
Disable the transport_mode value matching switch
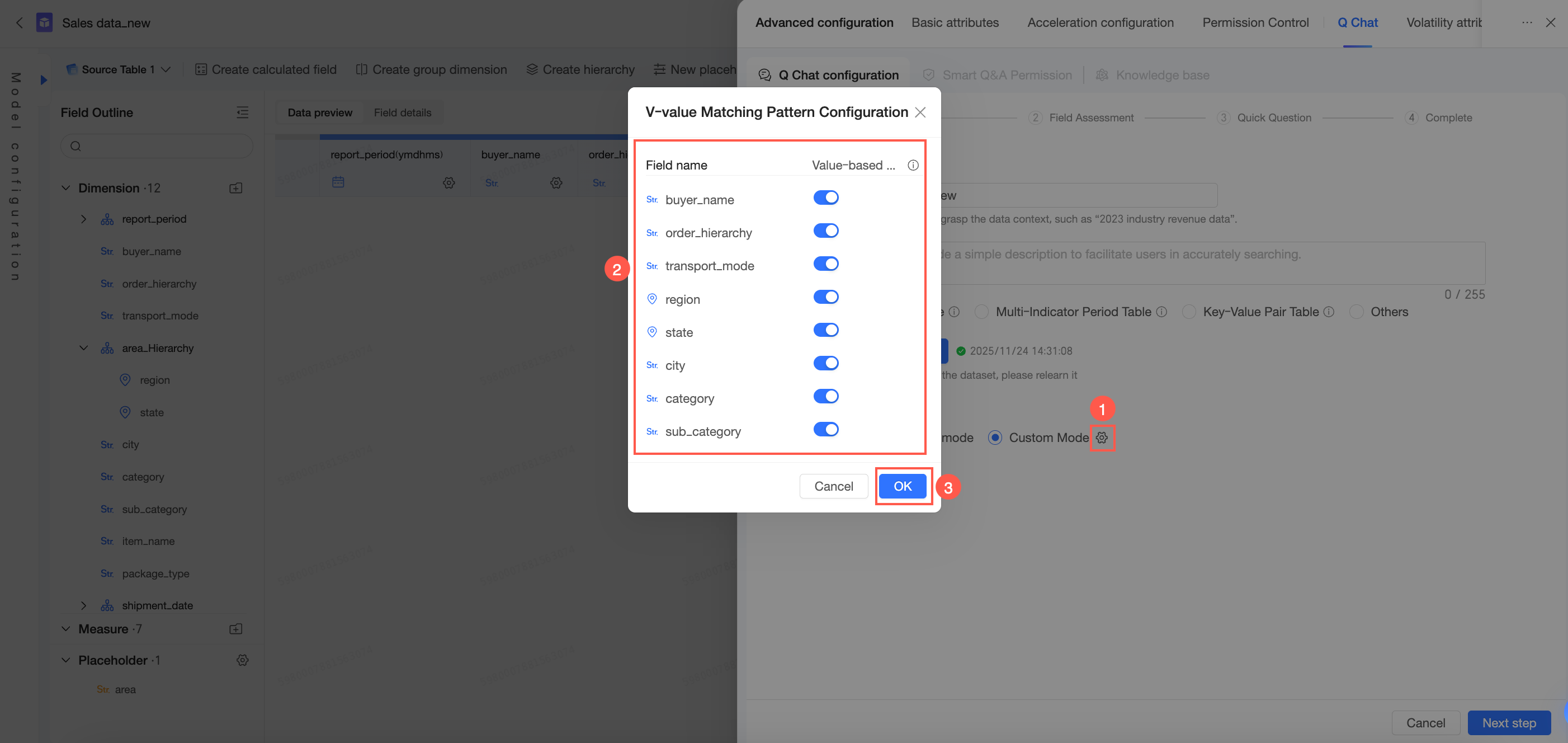coord(825,264)
